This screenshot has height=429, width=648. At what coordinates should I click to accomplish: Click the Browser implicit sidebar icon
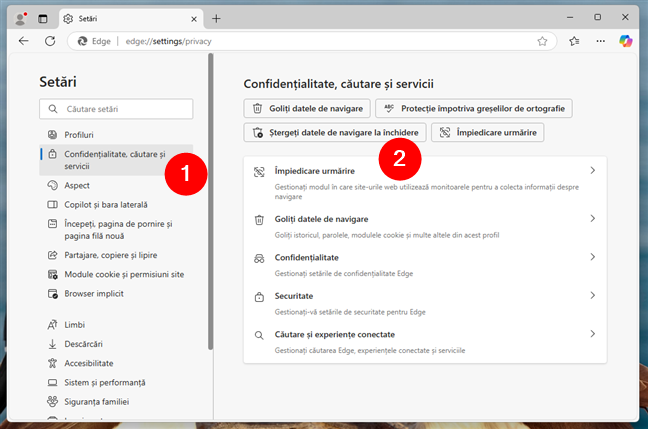pos(52,294)
